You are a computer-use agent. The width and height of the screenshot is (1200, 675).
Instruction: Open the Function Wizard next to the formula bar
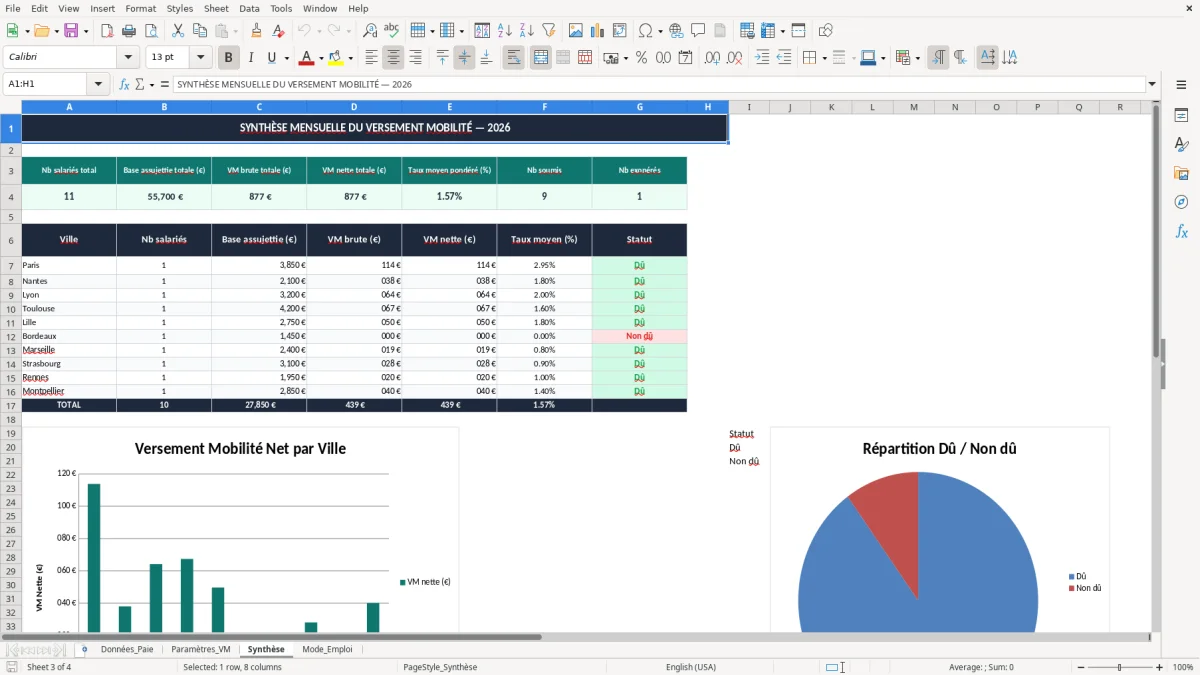coord(125,85)
